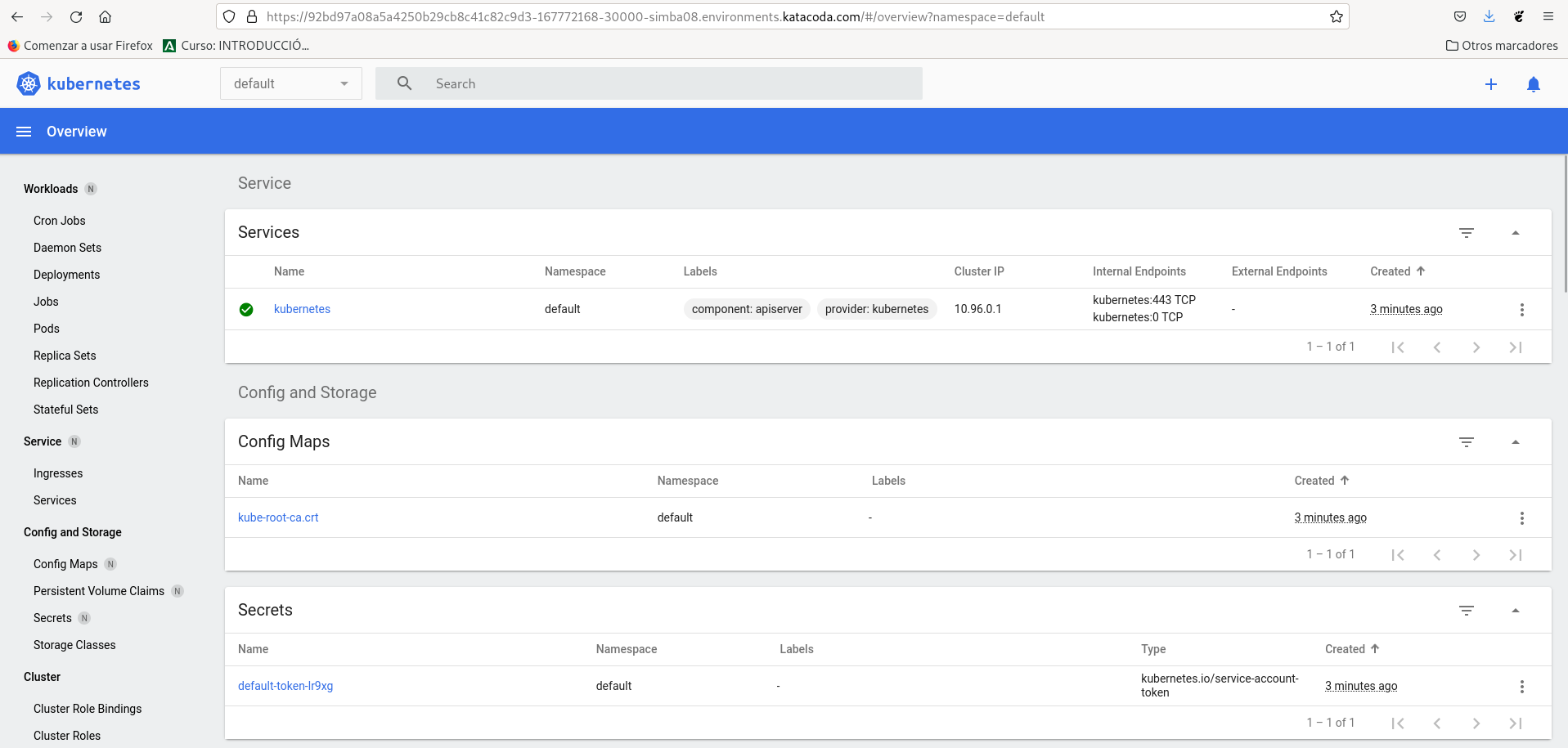Image resolution: width=1568 pixels, height=748 pixels.
Task: Open actions menu for kubernetes service row
Action: click(x=1522, y=310)
